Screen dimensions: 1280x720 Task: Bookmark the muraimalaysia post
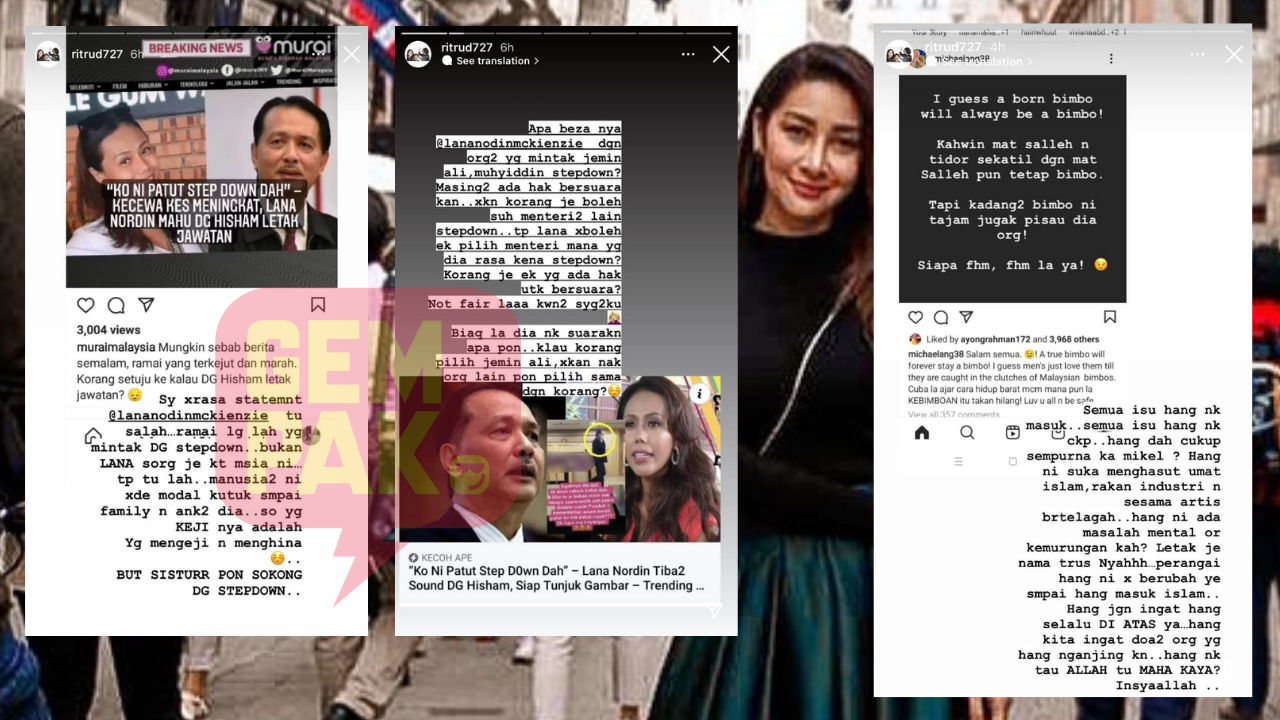pyautogui.click(x=318, y=305)
